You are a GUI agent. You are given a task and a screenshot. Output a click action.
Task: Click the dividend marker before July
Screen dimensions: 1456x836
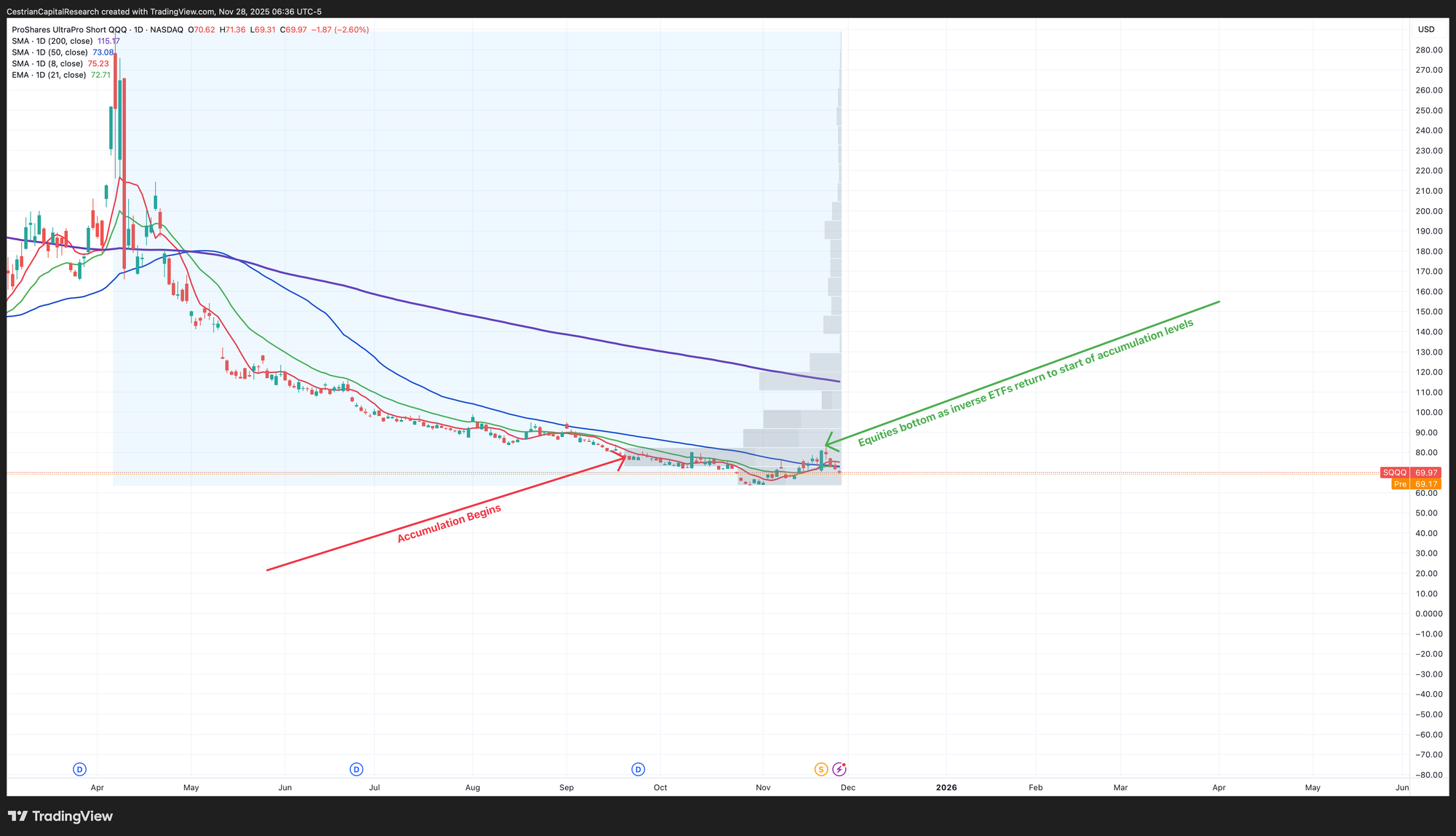tap(356, 769)
